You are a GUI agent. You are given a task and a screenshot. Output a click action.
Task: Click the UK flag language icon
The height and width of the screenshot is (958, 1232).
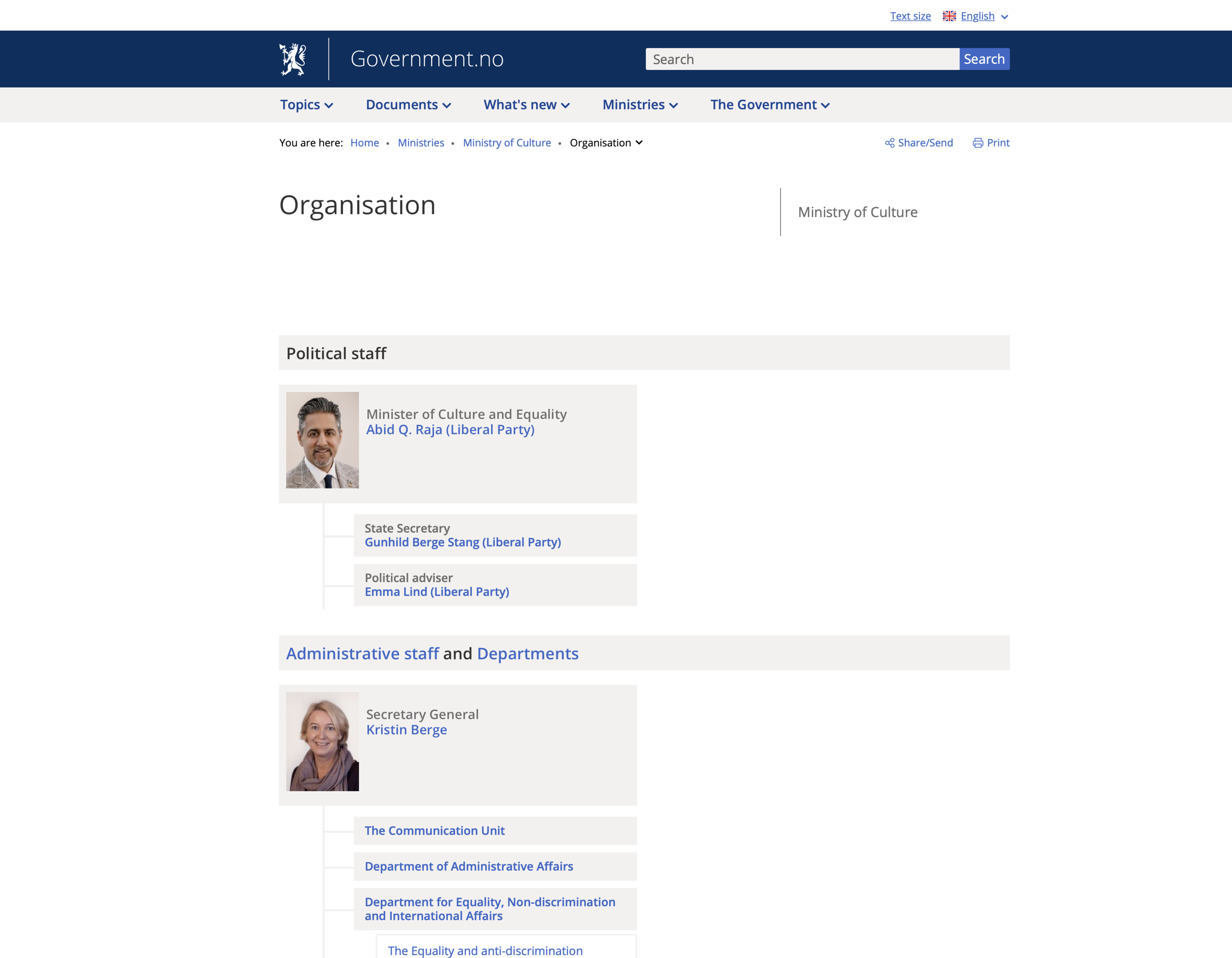949,16
